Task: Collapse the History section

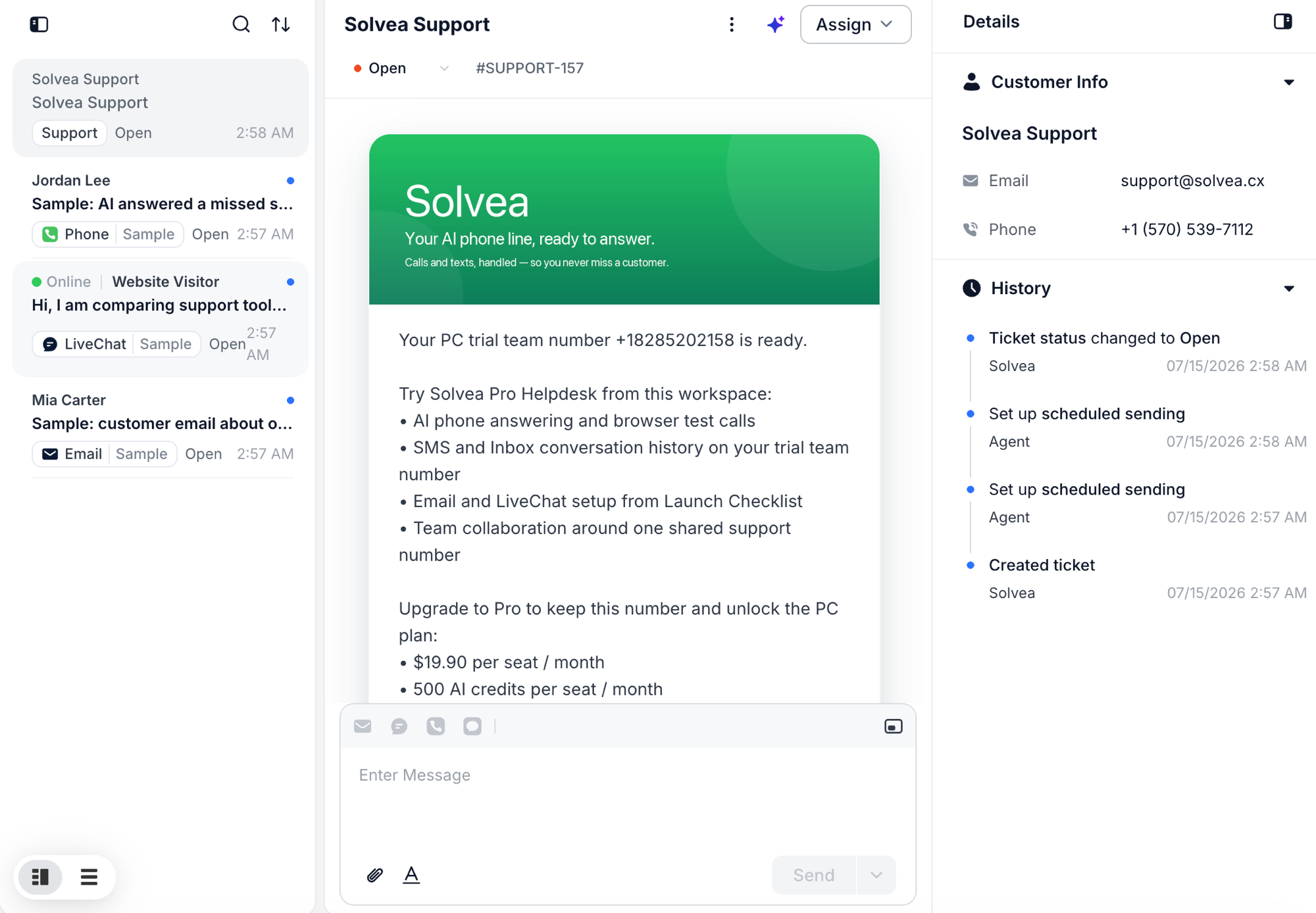Action: 1288,288
